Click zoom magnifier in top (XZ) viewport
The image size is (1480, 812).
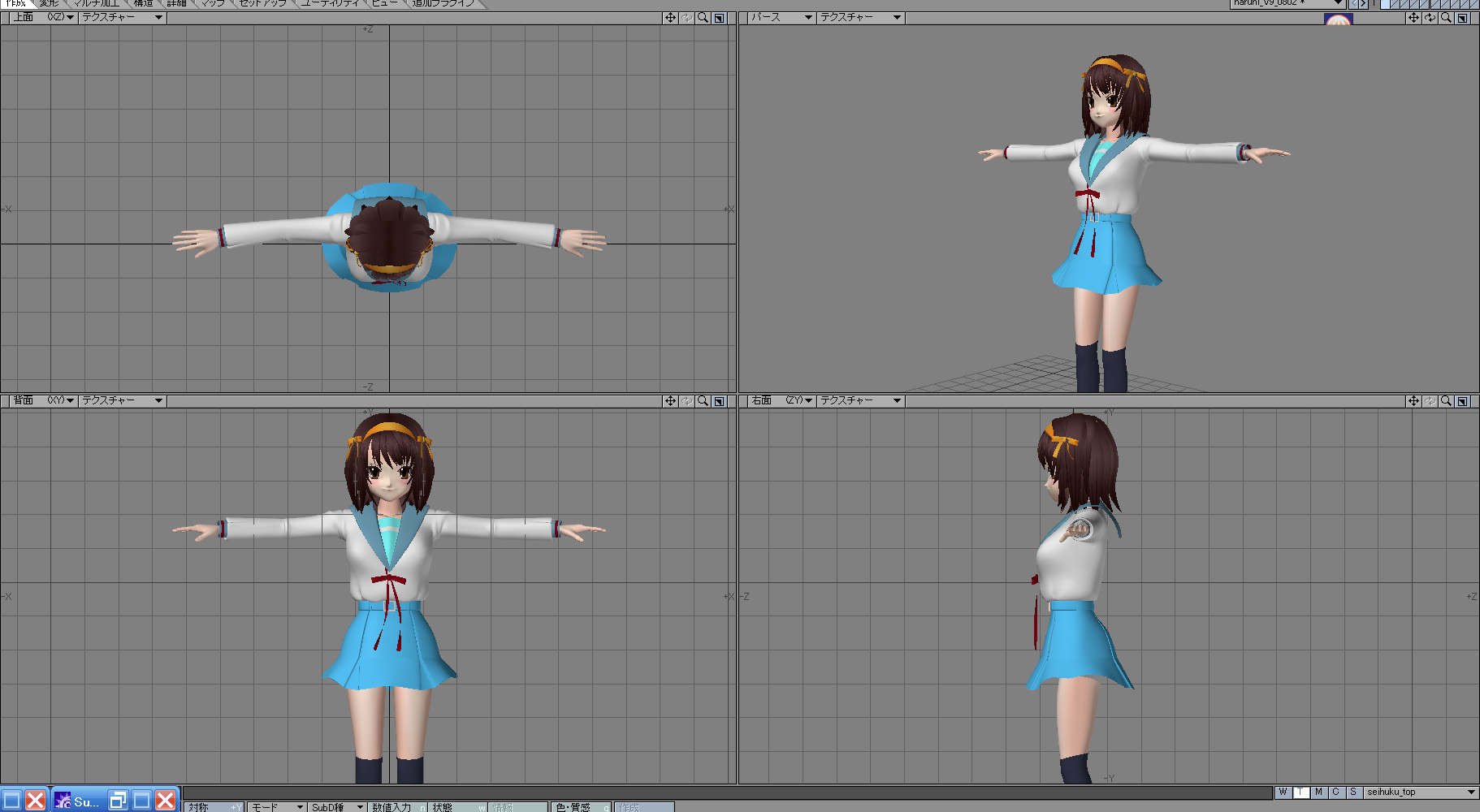tap(703, 18)
